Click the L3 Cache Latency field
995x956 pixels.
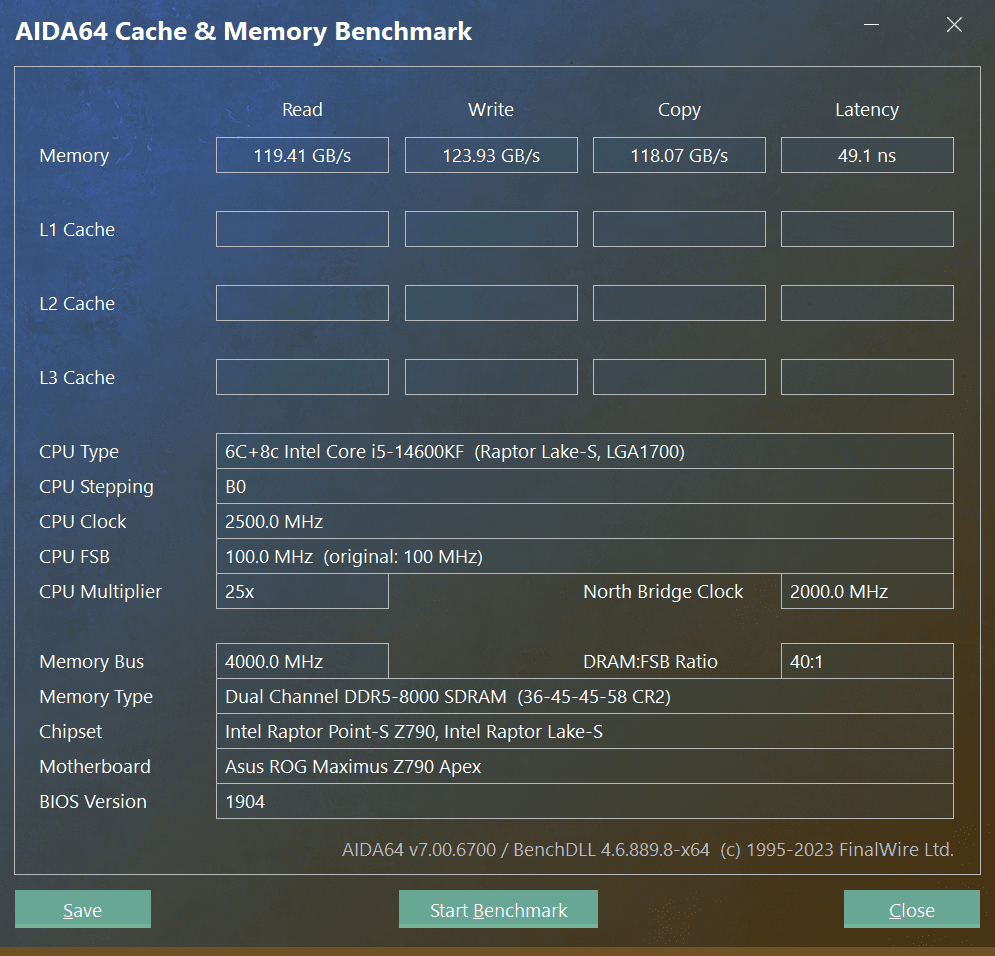867,377
